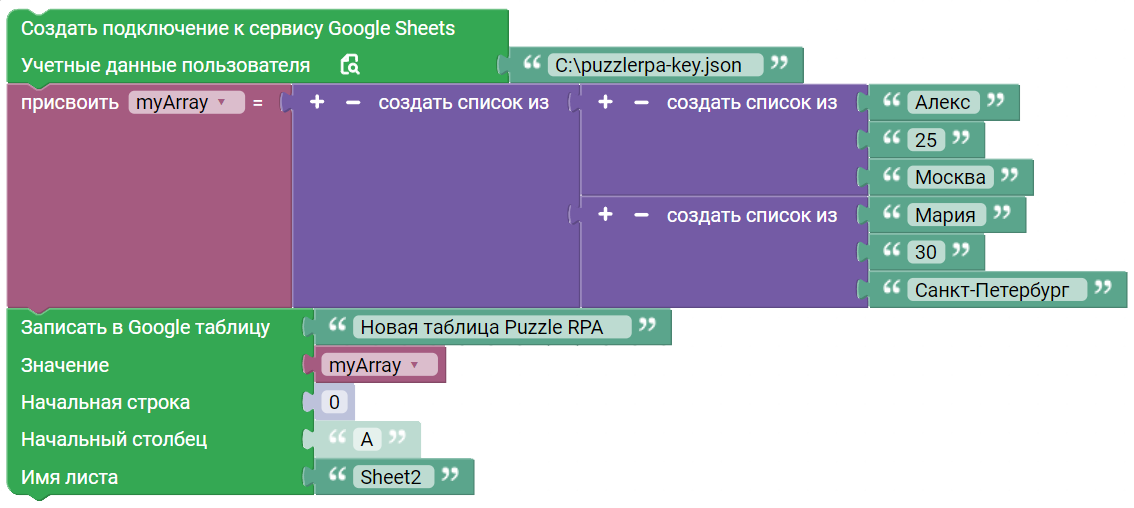Image resolution: width=1134 pixels, height=508 pixels.
Task: Click the Начальная строка label
Action: pos(106,402)
